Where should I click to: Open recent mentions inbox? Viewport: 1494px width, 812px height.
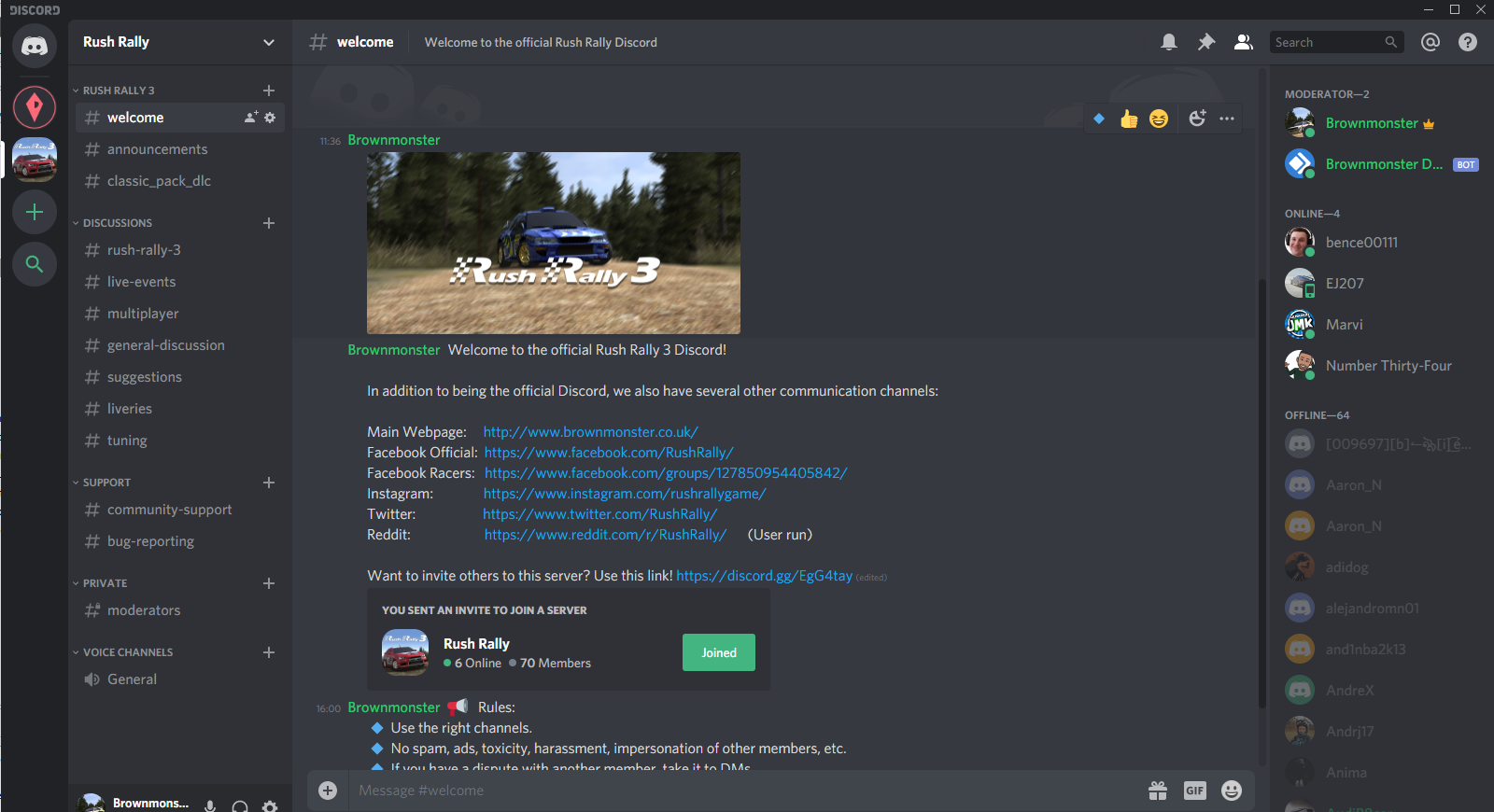coord(1431,42)
